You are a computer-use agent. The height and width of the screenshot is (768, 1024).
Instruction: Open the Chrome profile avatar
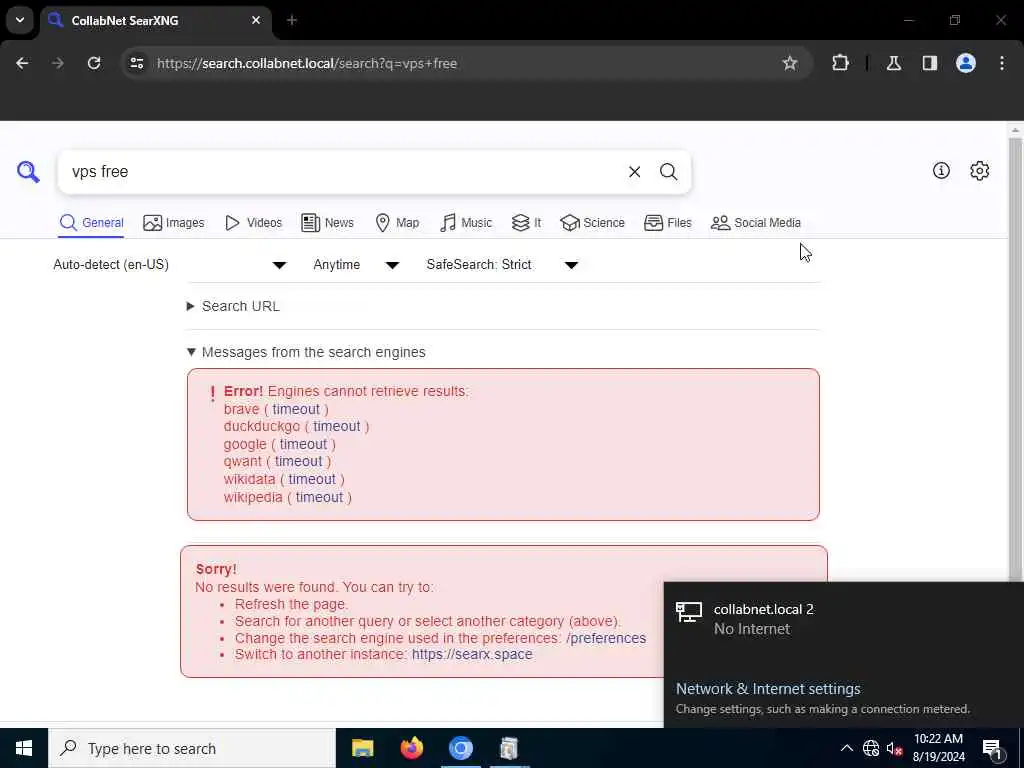966,63
